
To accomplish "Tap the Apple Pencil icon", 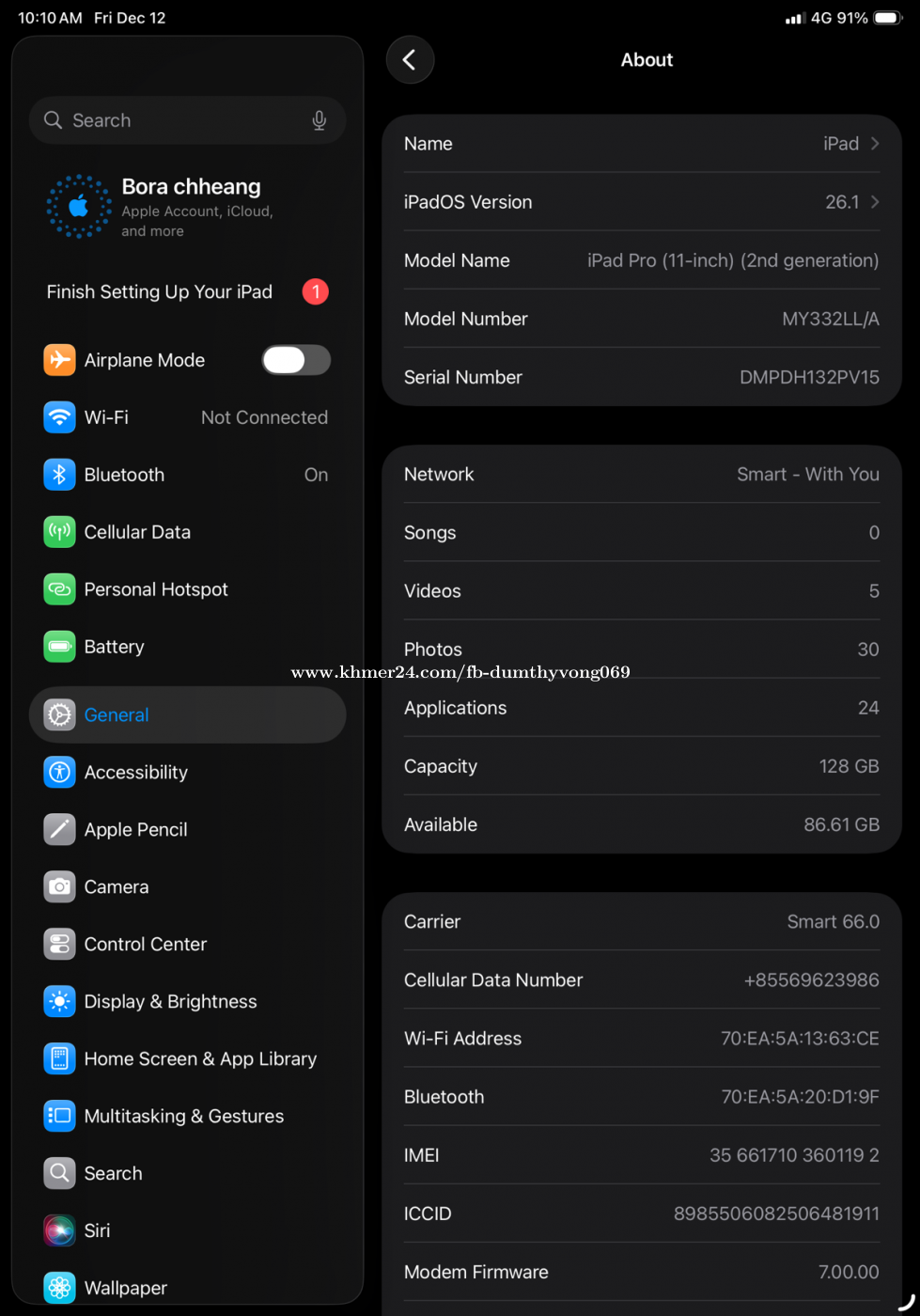I will tap(59, 829).
